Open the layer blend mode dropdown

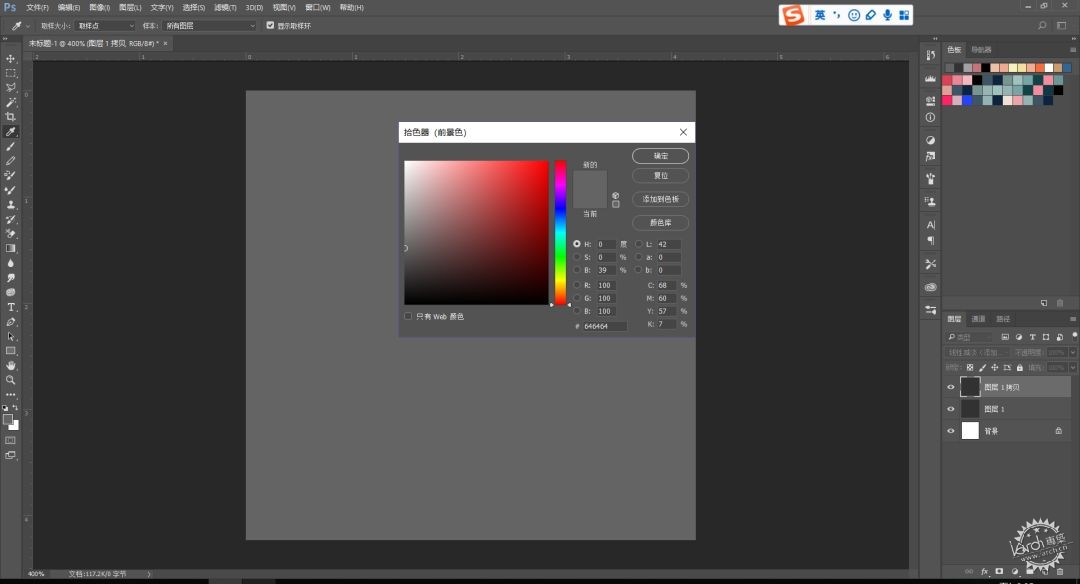pos(975,352)
